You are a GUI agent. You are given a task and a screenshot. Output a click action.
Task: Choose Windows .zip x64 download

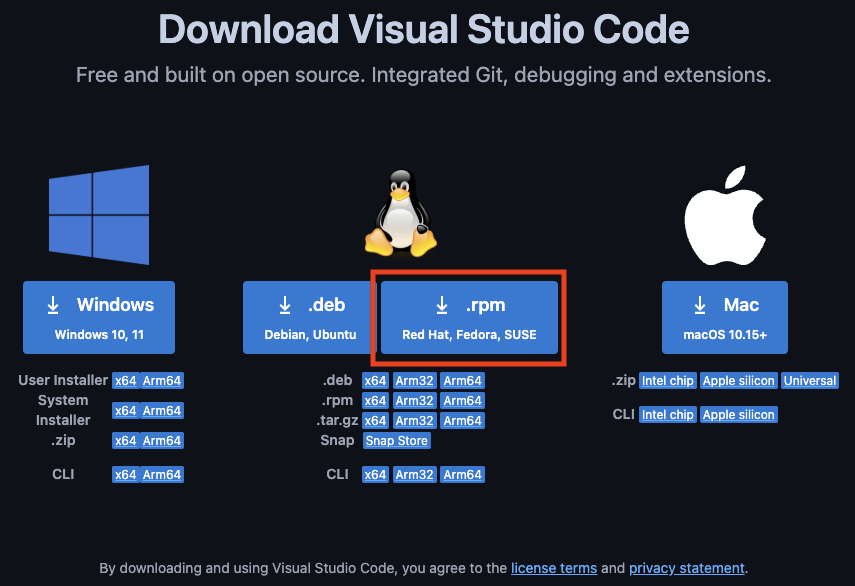click(125, 441)
